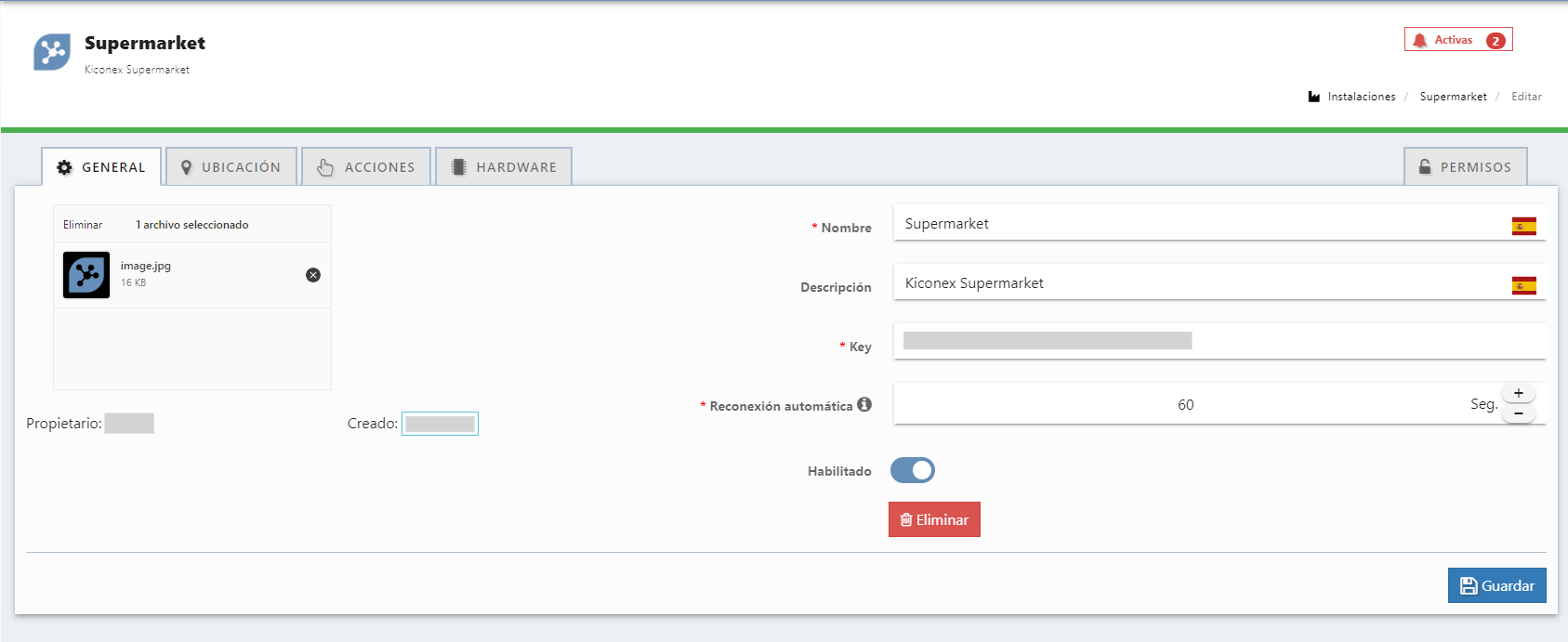Screen dimensions: 1568x642
Task: Open the Acciones tab
Action: pyautogui.click(x=366, y=167)
